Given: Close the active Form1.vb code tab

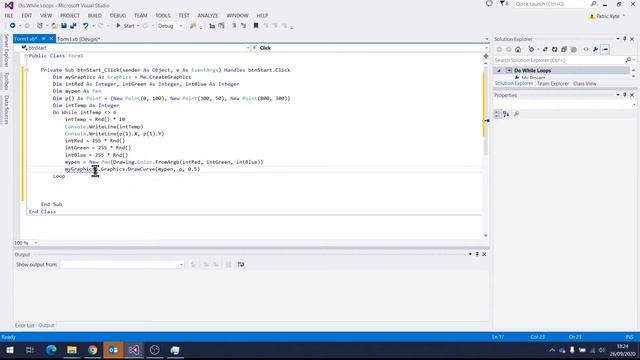Looking at the screenshot, I should [51, 39].
